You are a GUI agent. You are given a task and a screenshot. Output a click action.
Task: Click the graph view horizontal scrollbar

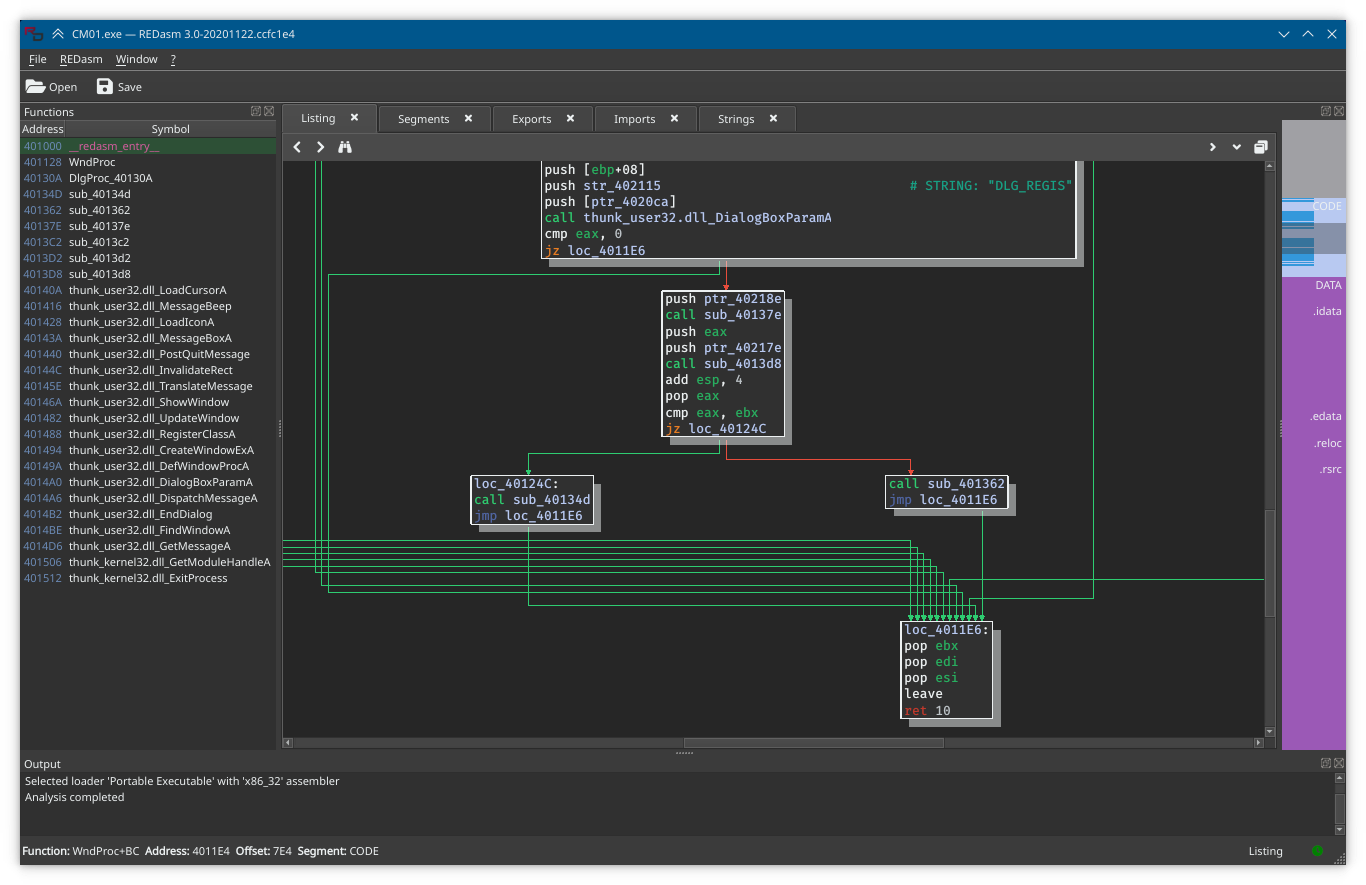click(x=813, y=743)
